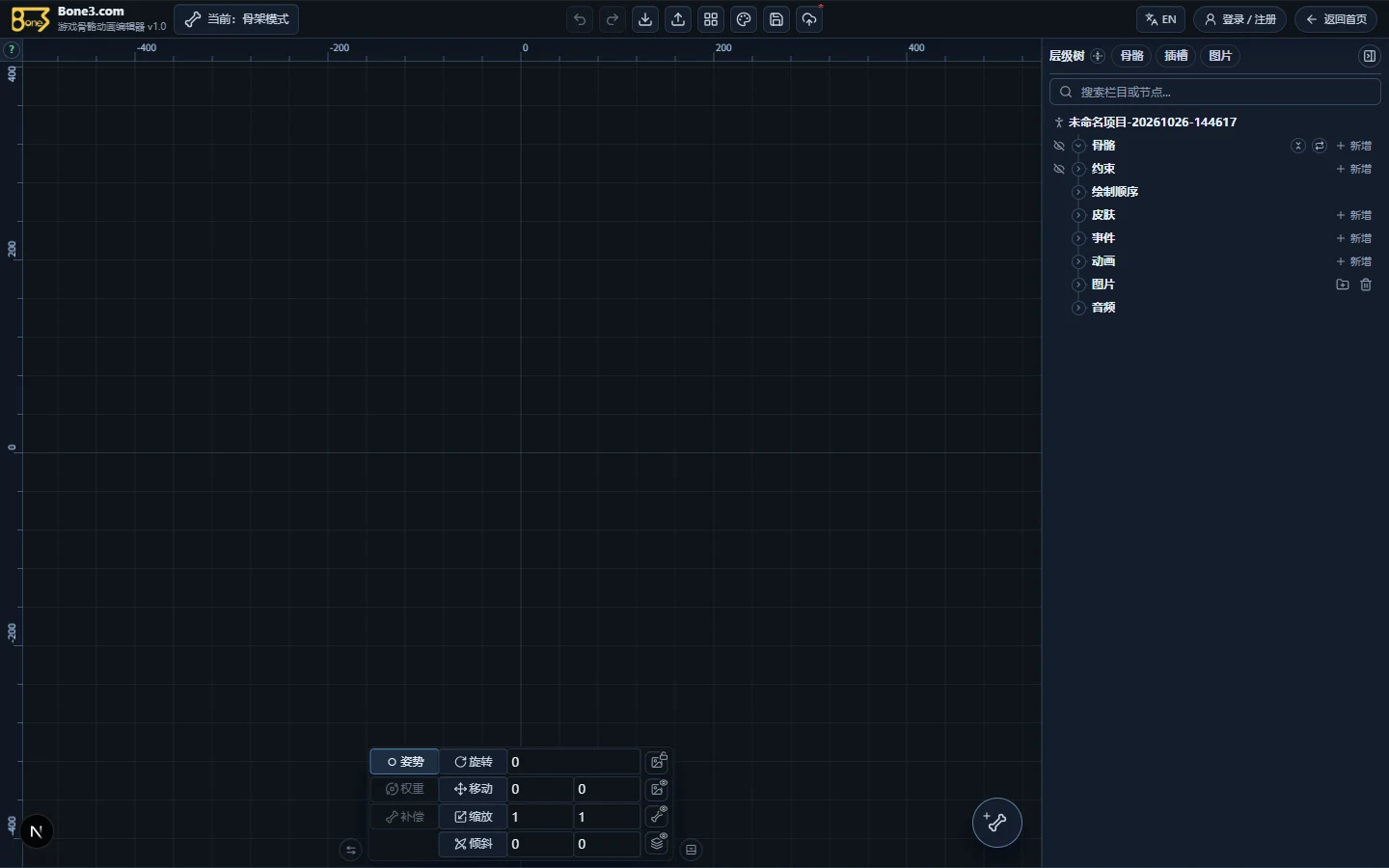Click the folder icon on the 图片 tree row
This screenshot has width=1389, height=868.
pos(1342,285)
